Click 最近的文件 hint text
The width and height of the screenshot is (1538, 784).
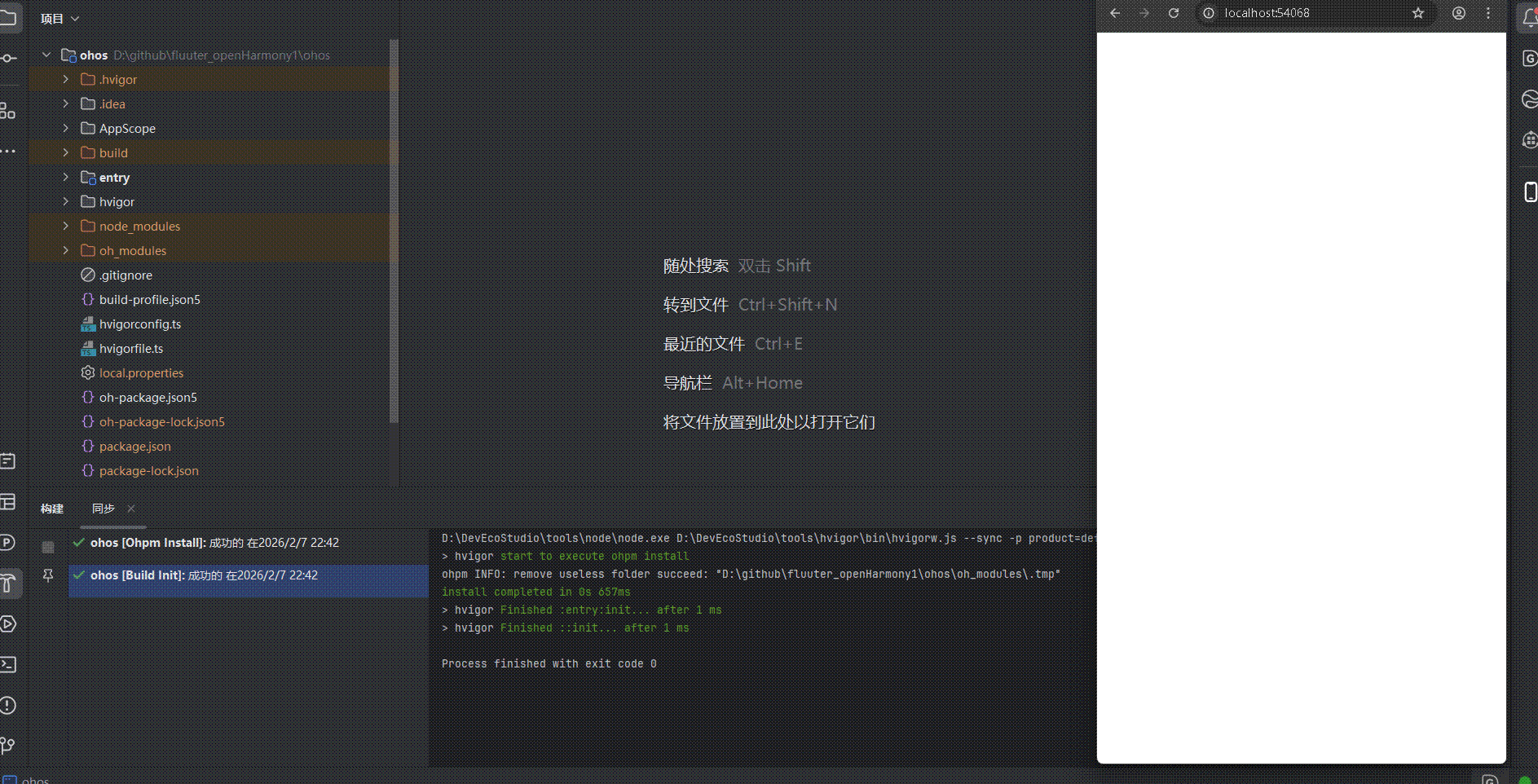pos(704,344)
